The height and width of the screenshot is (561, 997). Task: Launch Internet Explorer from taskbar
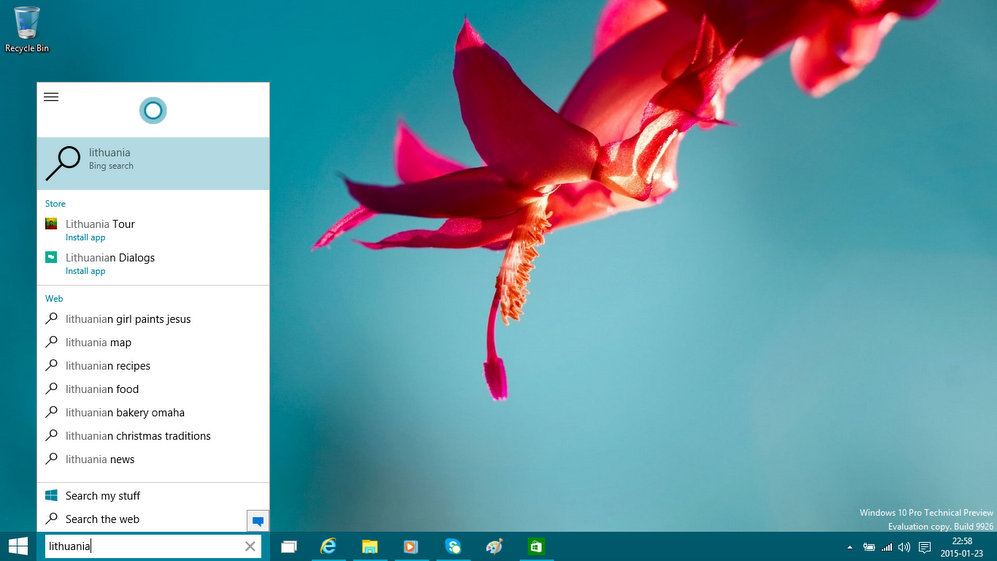[328, 547]
